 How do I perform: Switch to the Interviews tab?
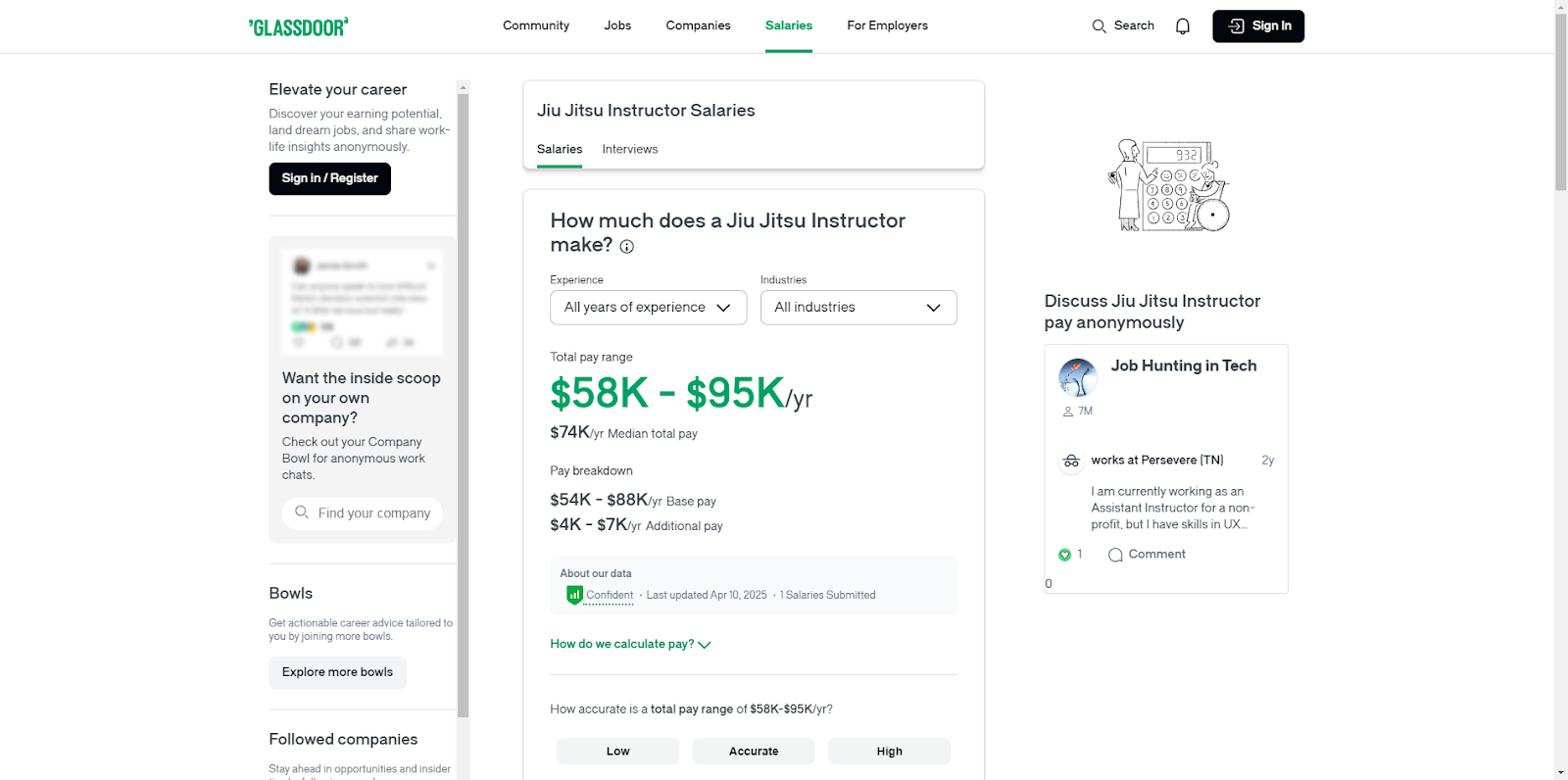[630, 149]
